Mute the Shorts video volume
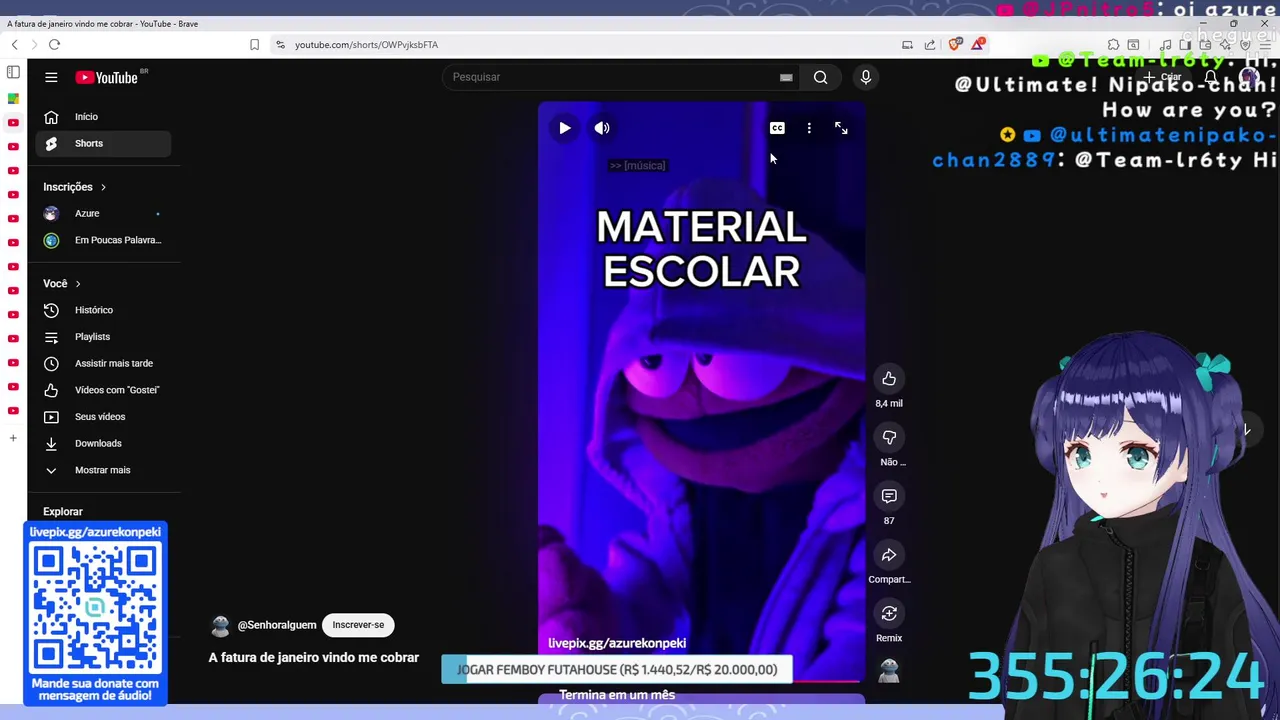 pyautogui.click(x=602, y=128)
